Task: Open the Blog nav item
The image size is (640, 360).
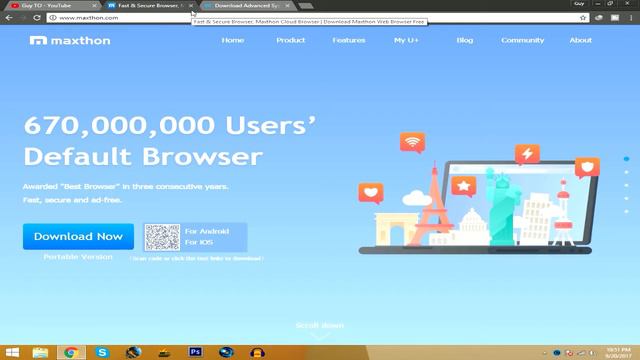Action: 464,40
